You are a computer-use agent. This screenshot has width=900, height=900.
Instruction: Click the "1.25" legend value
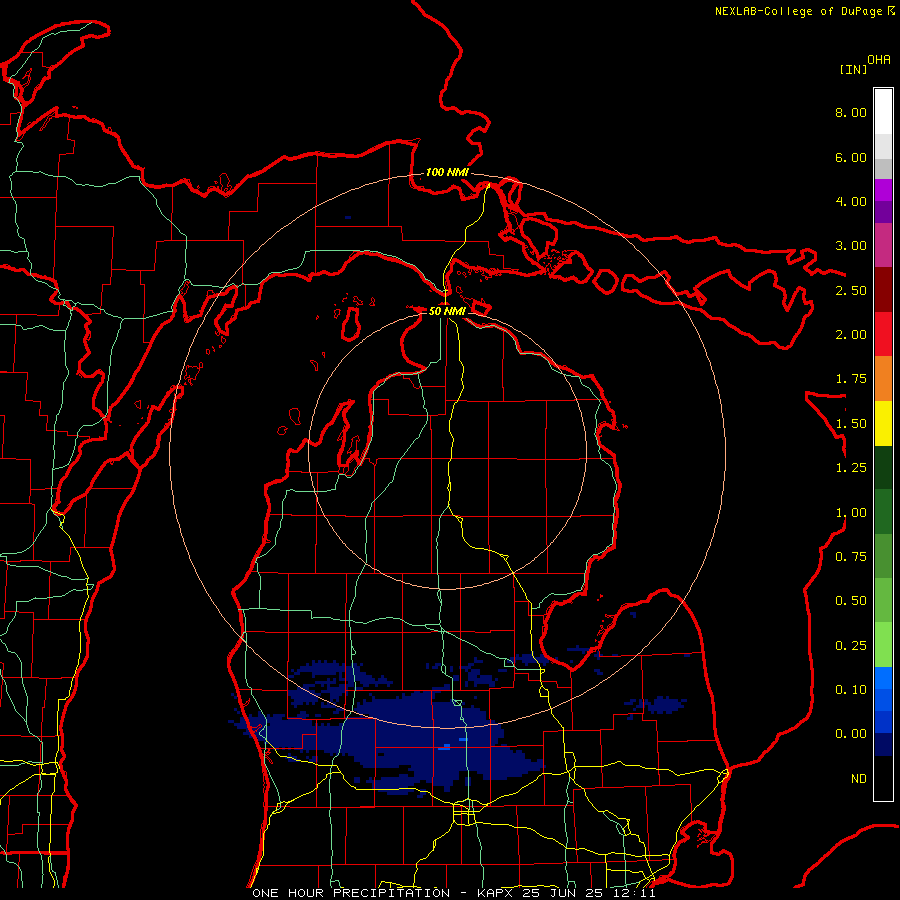851,468
